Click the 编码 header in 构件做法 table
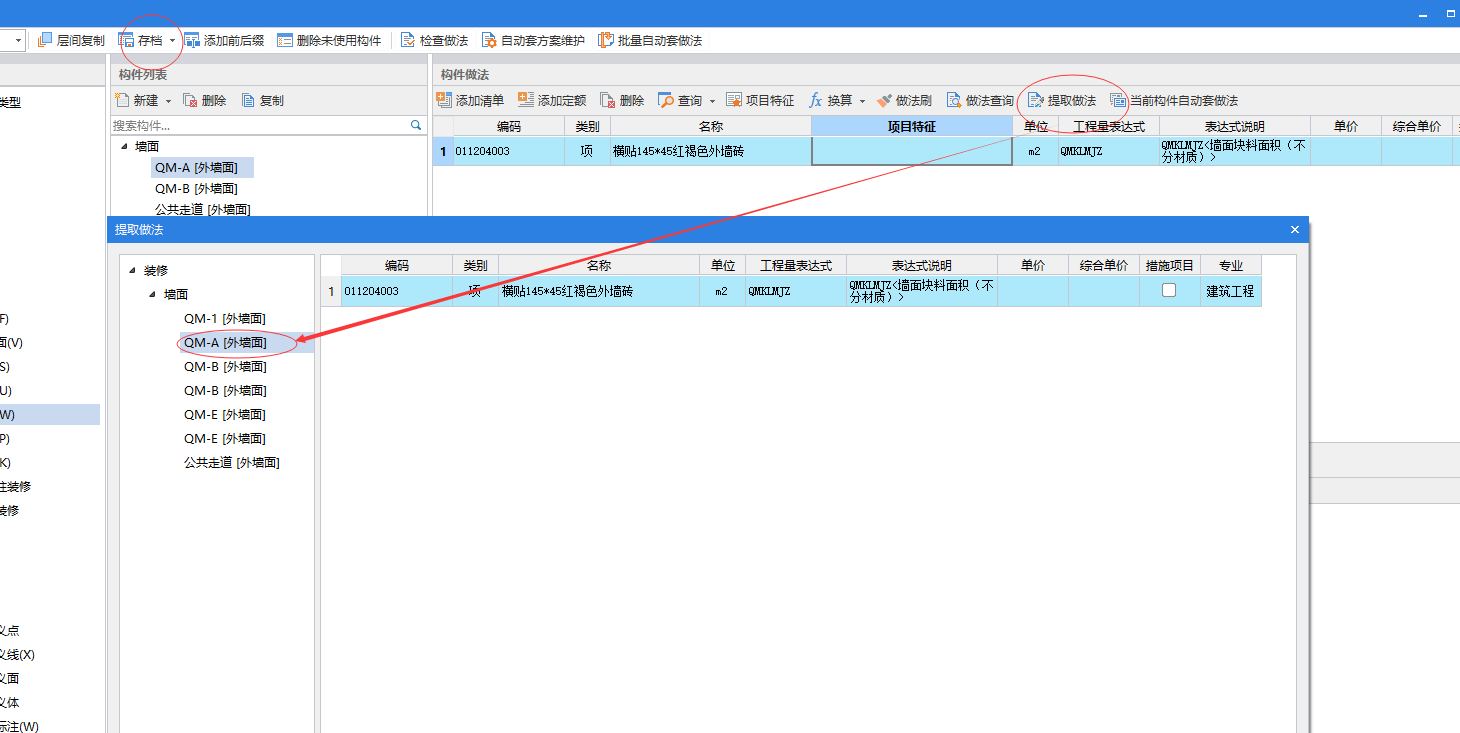 point(509,127)
